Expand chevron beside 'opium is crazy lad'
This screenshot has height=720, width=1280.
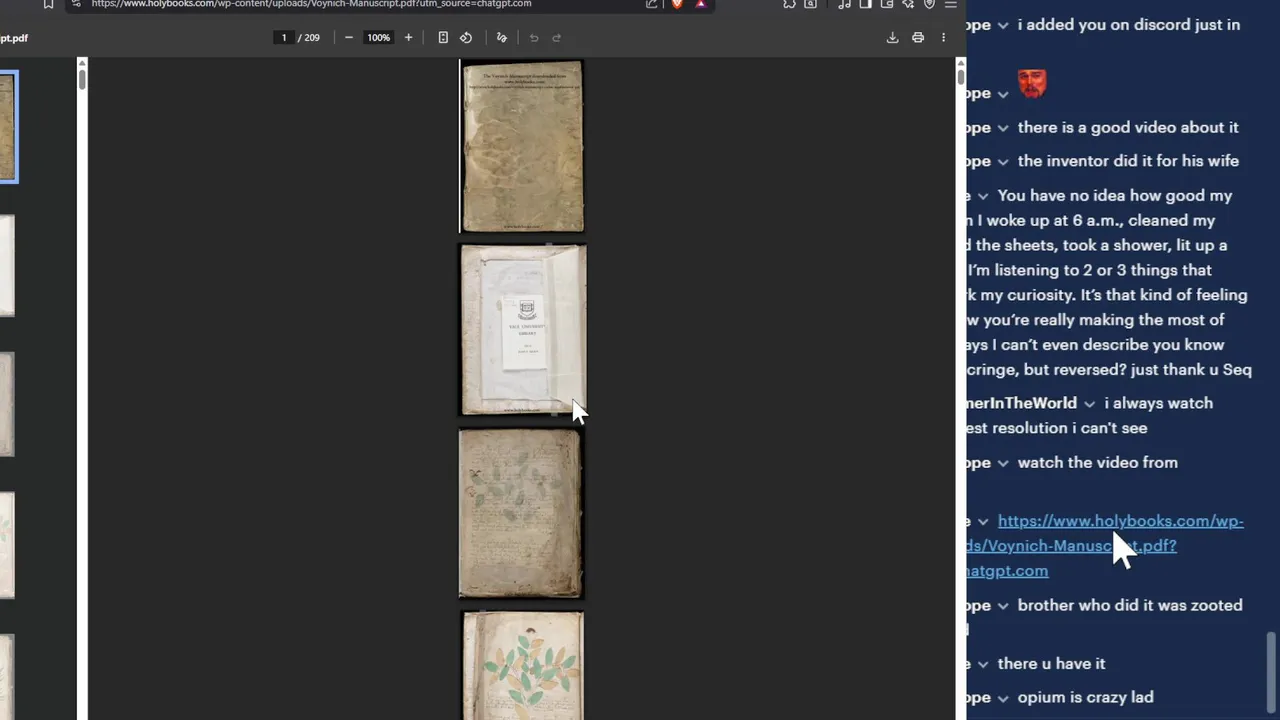click(1003, 698)
